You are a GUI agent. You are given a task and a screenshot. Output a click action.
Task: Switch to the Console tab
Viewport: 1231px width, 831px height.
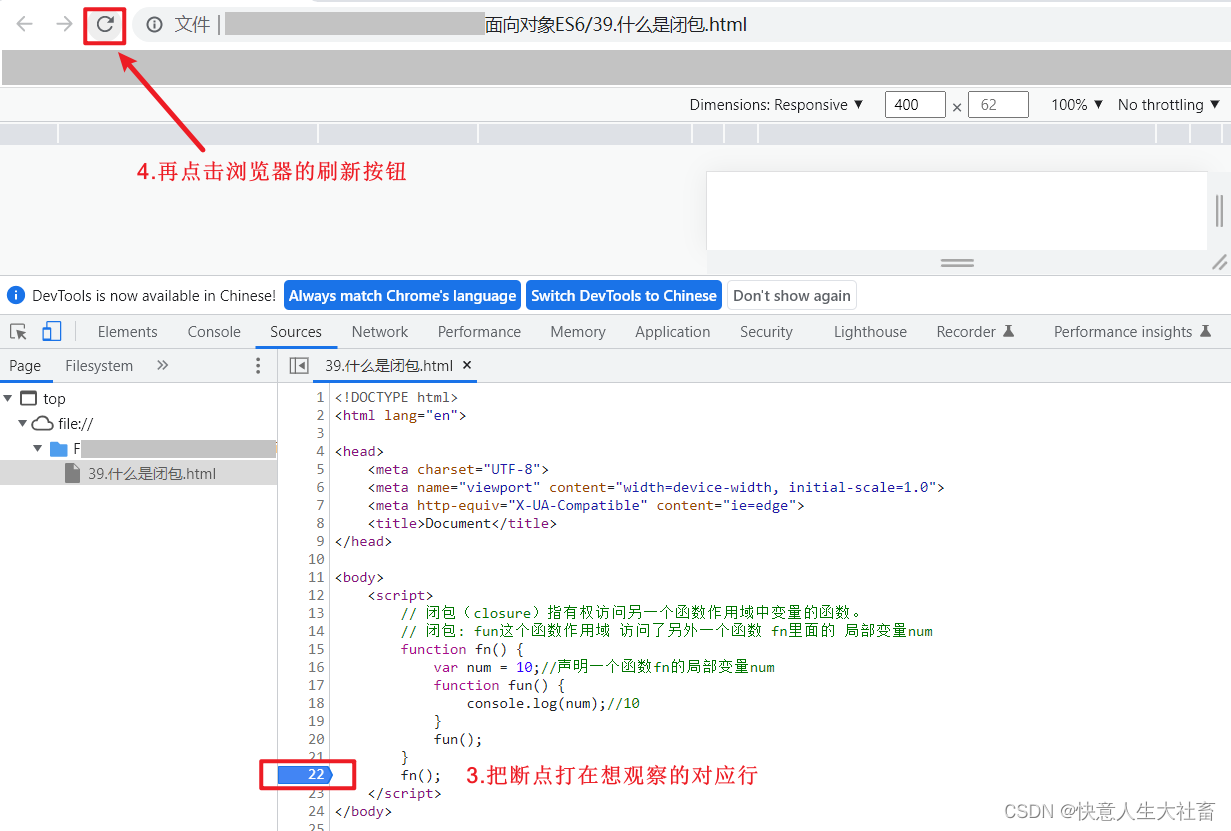click(213, 331)
